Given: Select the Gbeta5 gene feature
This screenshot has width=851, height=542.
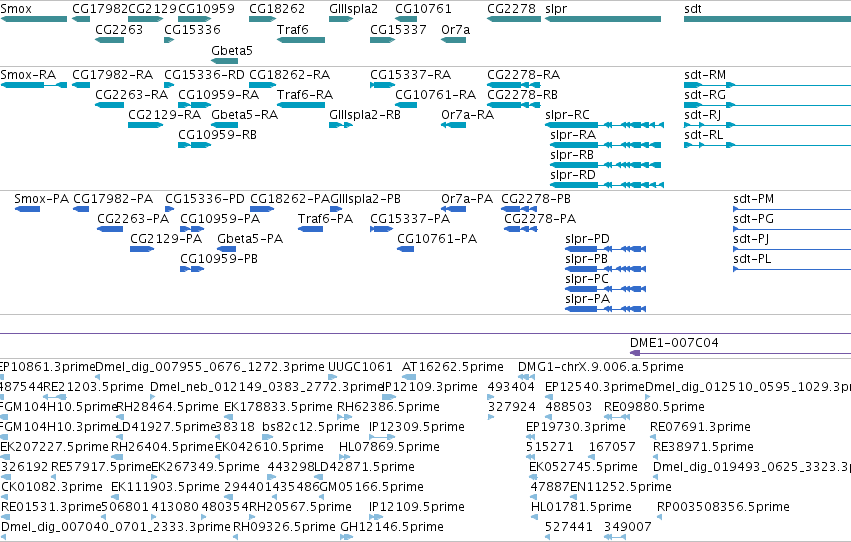Looking at the screenshot, I should [x=224, y=61].
